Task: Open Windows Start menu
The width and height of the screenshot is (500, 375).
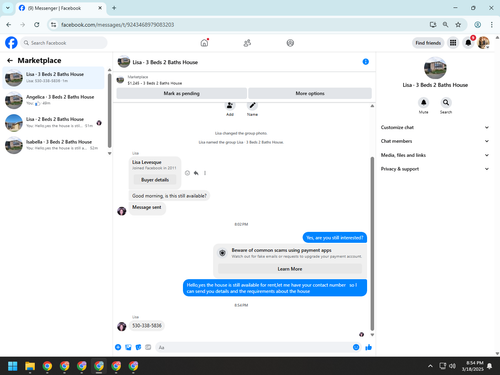Action: [x=13, y=366]
